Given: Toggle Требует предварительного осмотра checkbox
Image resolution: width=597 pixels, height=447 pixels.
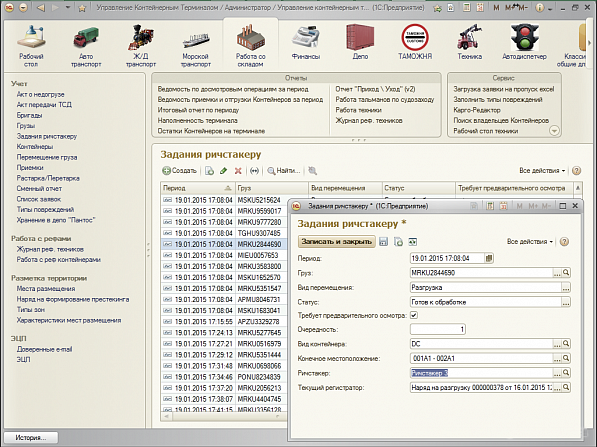Looking at the screenshot, I should (414, 315).
